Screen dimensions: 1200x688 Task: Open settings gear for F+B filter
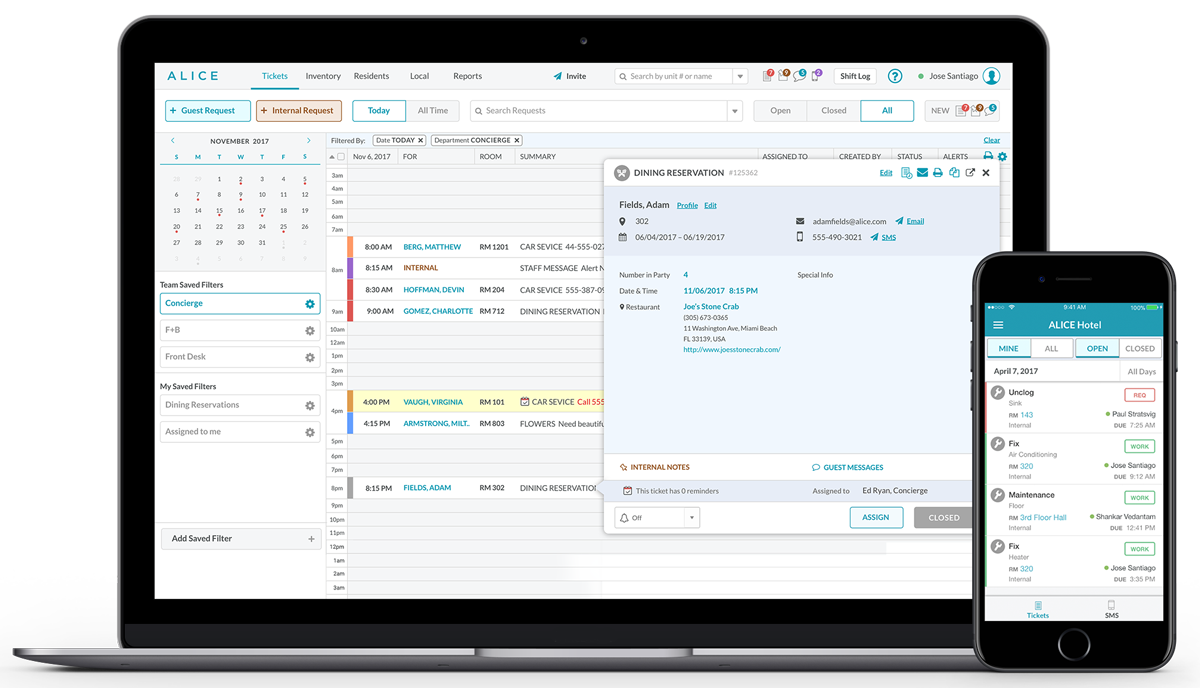coord(310,331)
